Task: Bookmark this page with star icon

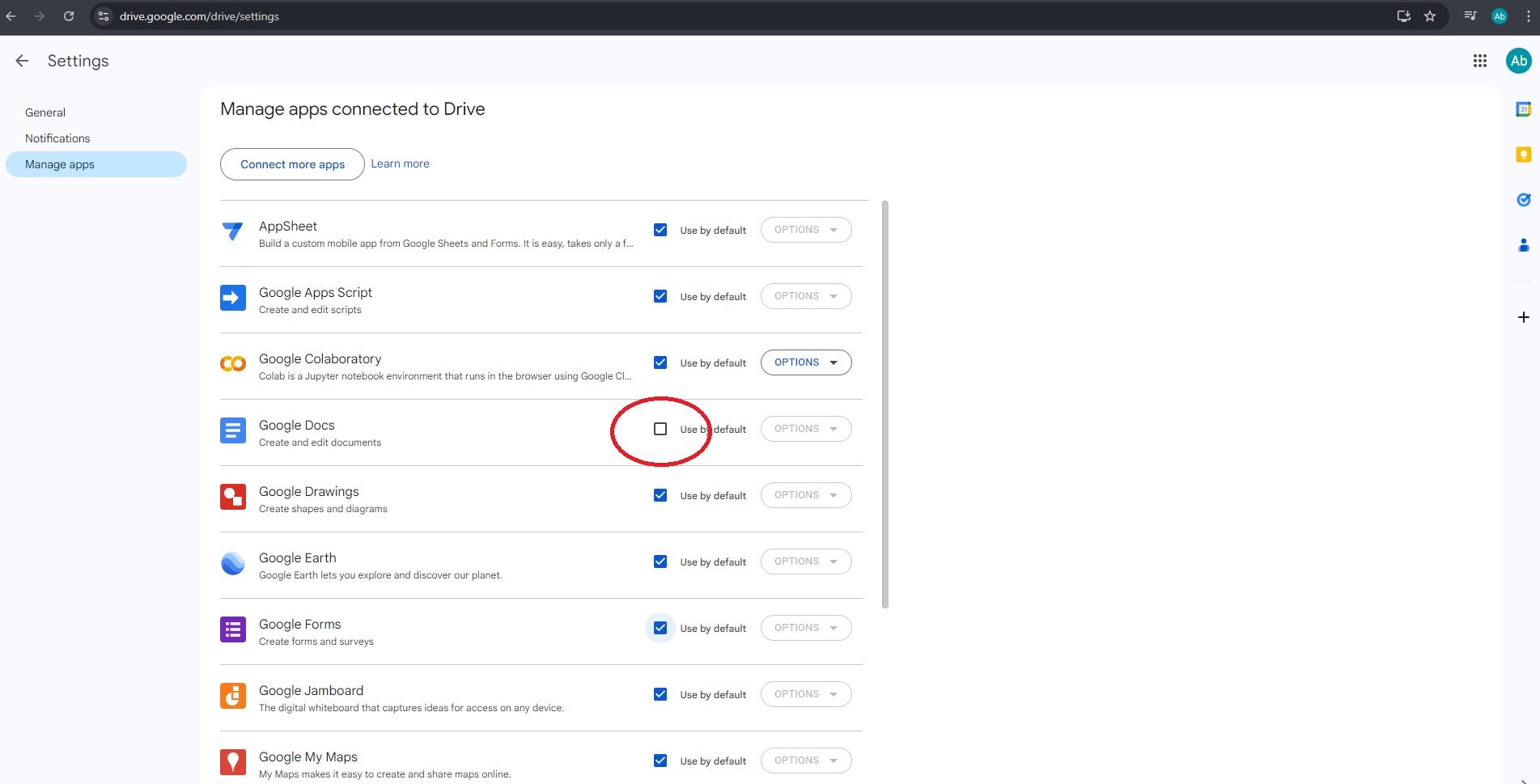Action: point(1430,16)
